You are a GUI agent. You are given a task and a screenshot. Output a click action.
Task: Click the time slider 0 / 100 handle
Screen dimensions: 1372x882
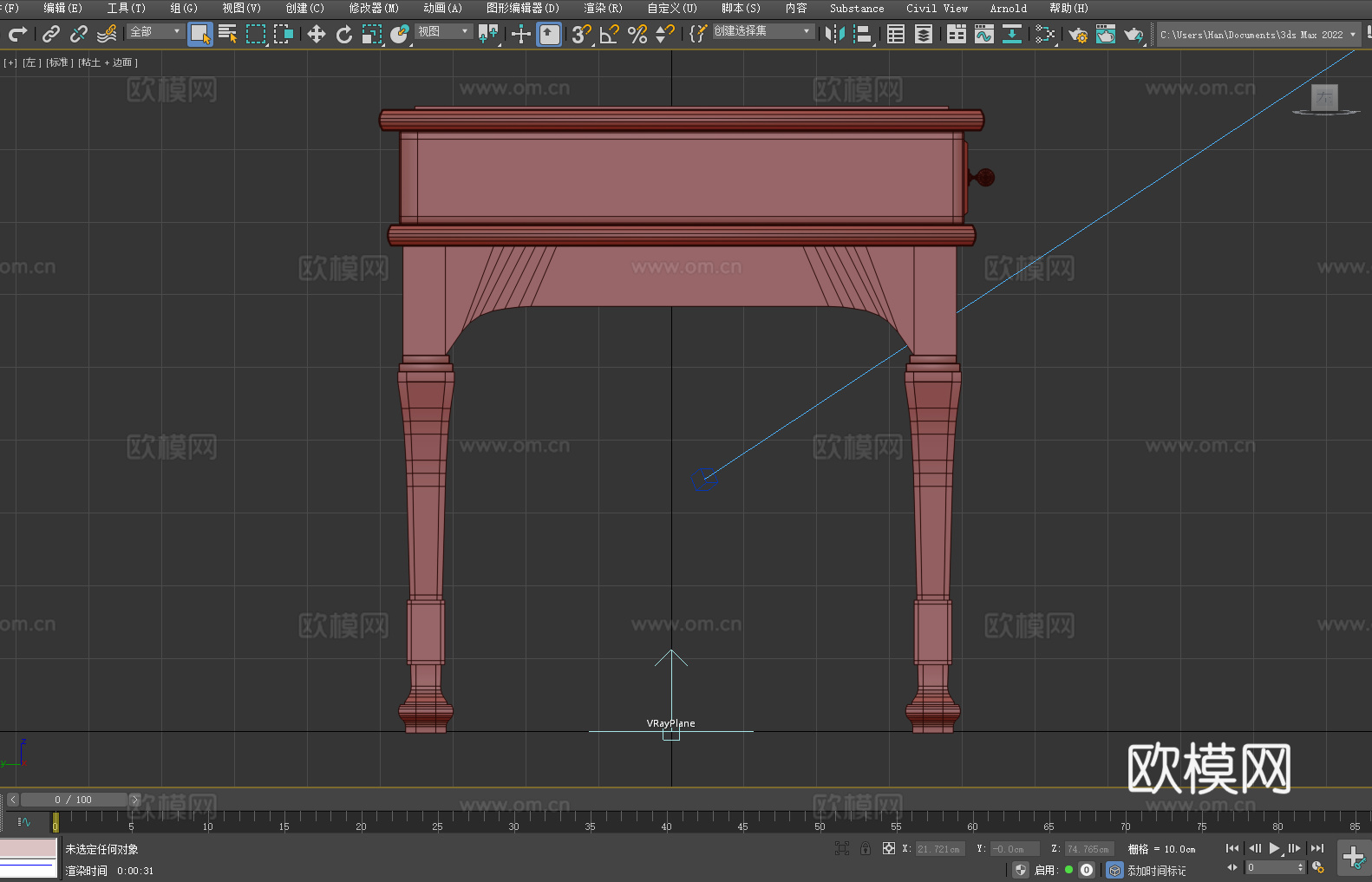pyautogui.click(x=74, y=800)
